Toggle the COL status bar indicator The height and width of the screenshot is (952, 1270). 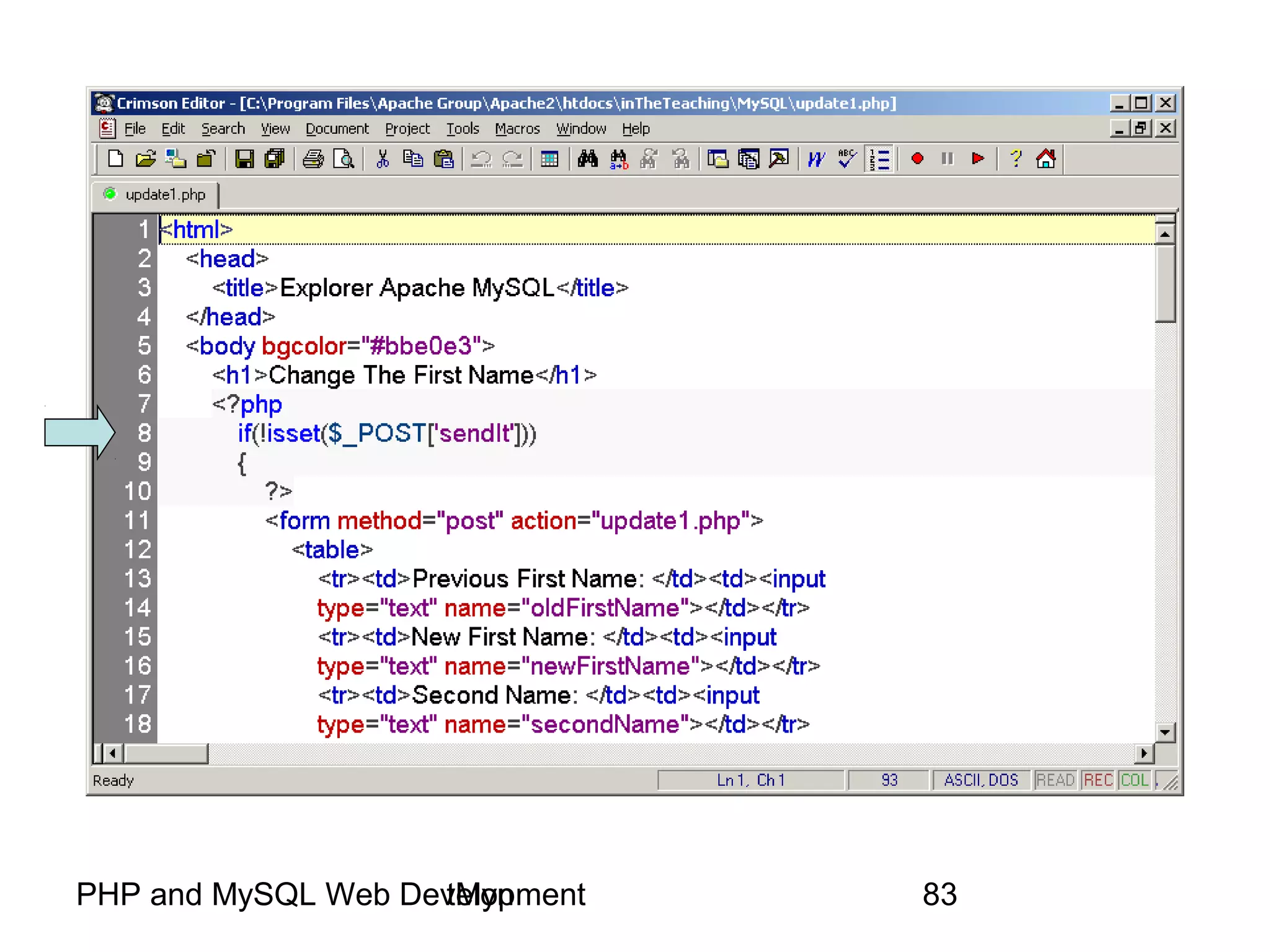pos(1135,780)
